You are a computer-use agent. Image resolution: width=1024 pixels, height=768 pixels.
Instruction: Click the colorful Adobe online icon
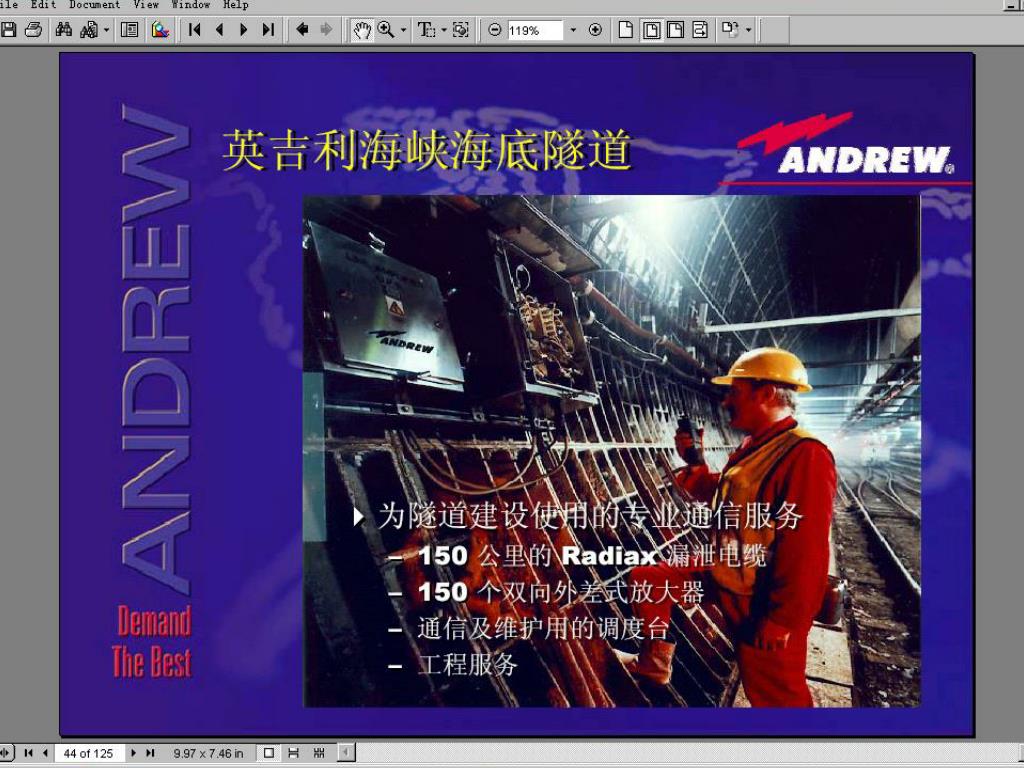[160, 30]
